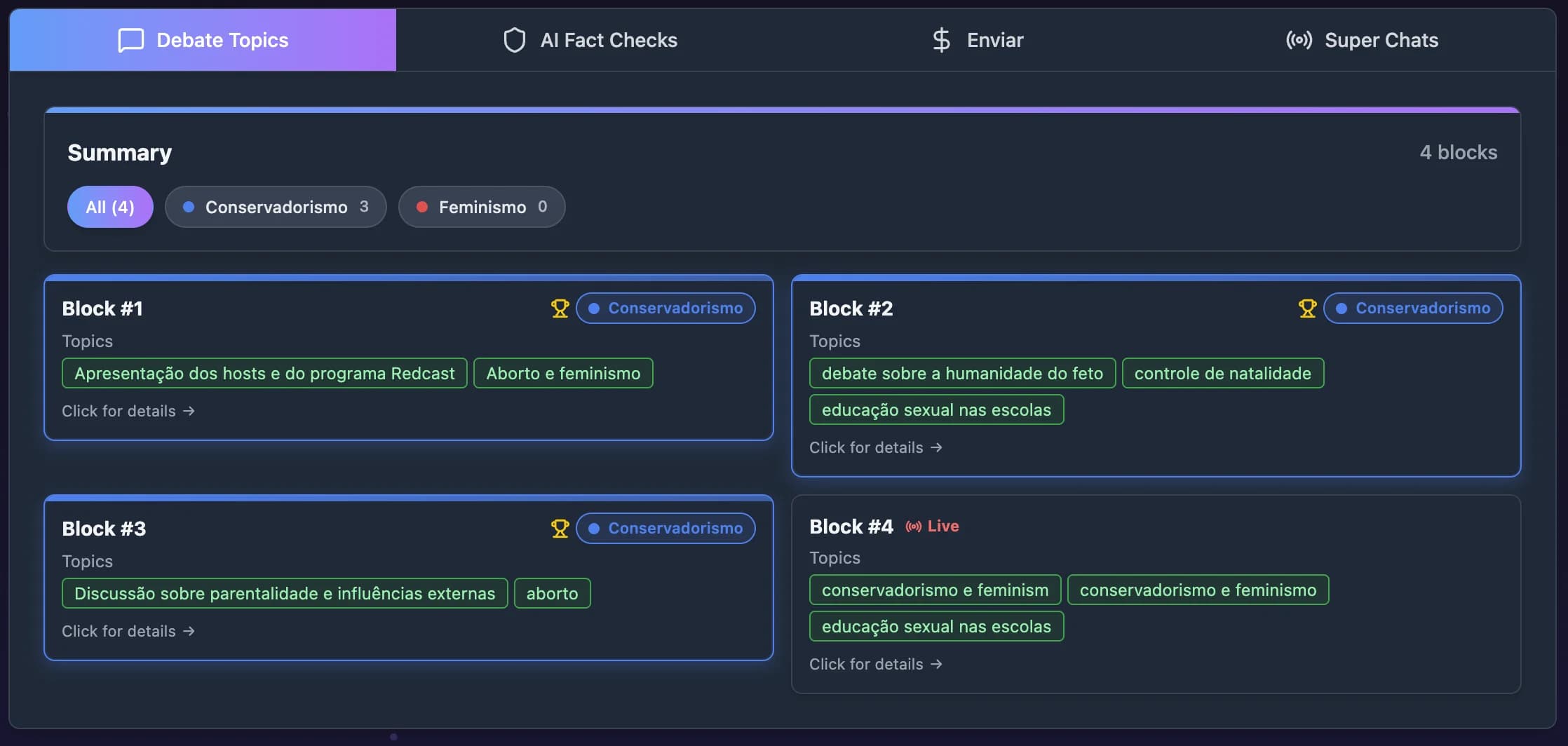Toggle the Conservadorismo summary filter
The height and width of the screenshot is (746, 1568).
[275, 206]
